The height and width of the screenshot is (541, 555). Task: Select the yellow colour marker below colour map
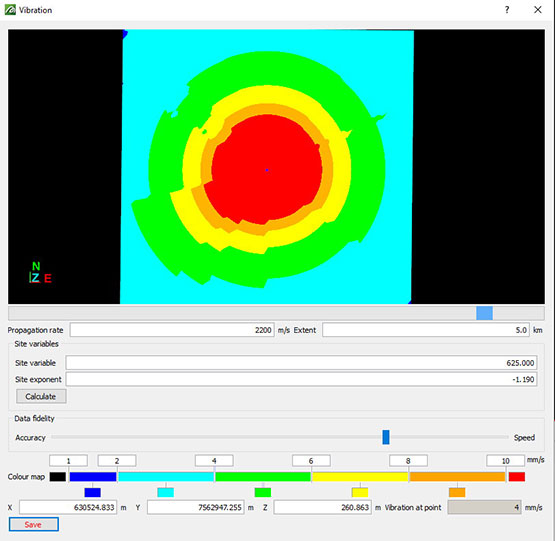360,492
